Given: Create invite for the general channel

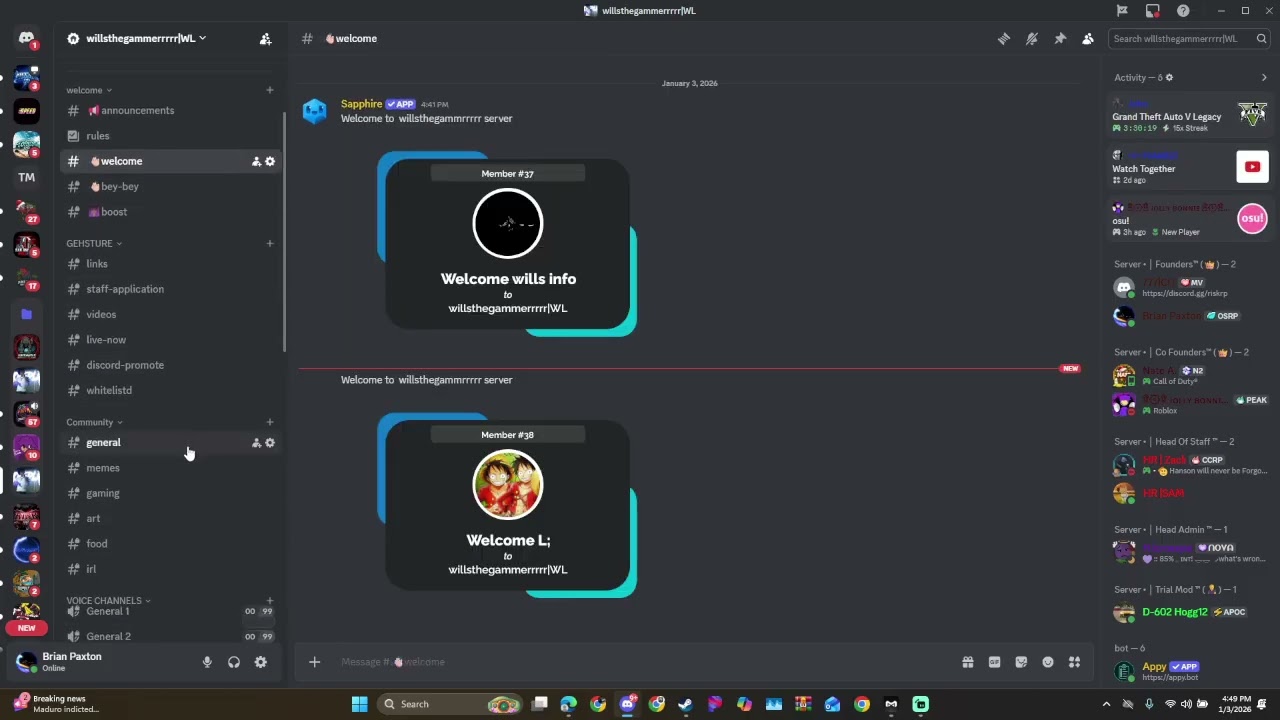Looking at the screenshot, I should pos(256,443).
